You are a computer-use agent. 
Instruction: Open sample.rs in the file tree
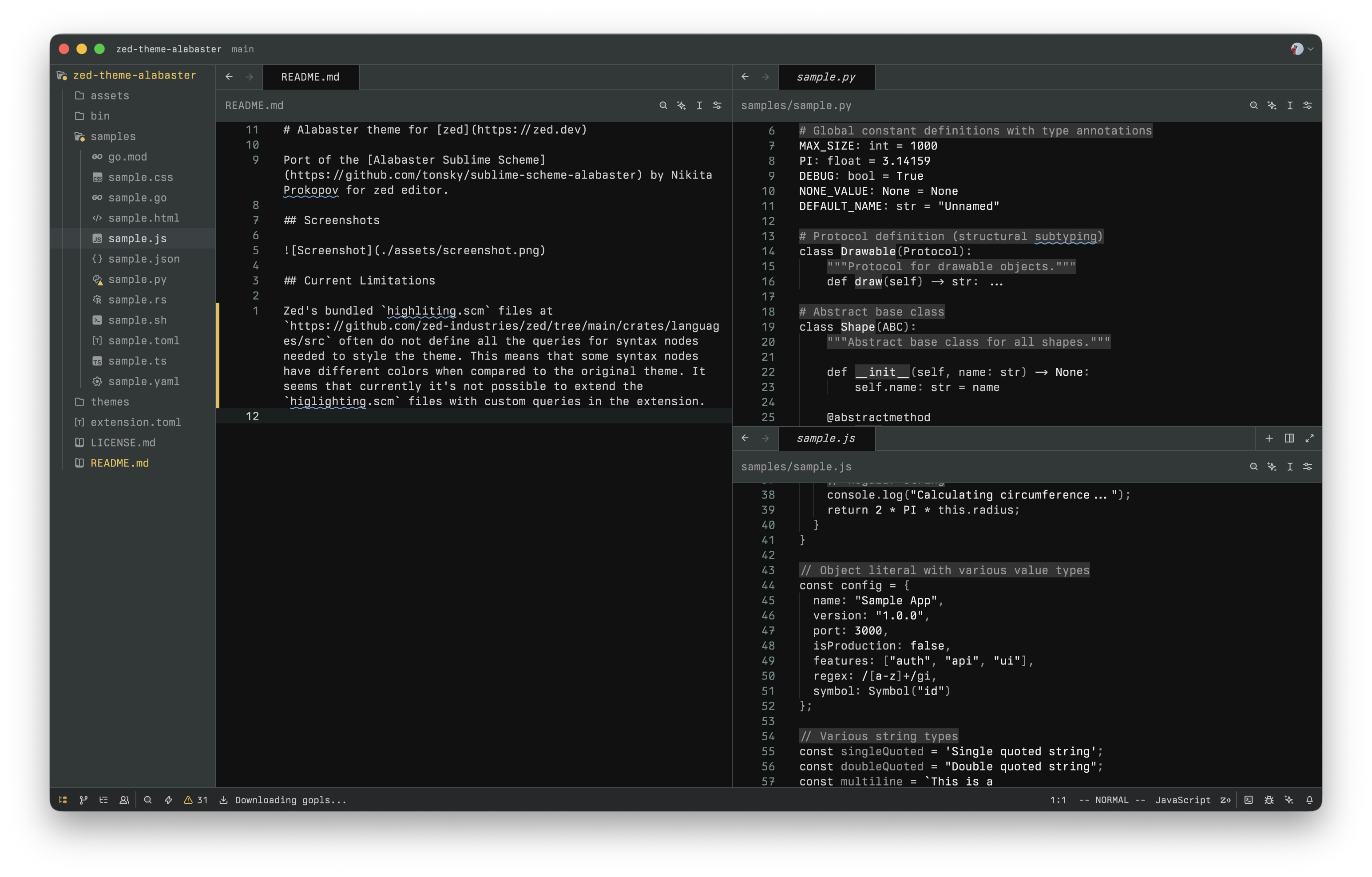137,300
